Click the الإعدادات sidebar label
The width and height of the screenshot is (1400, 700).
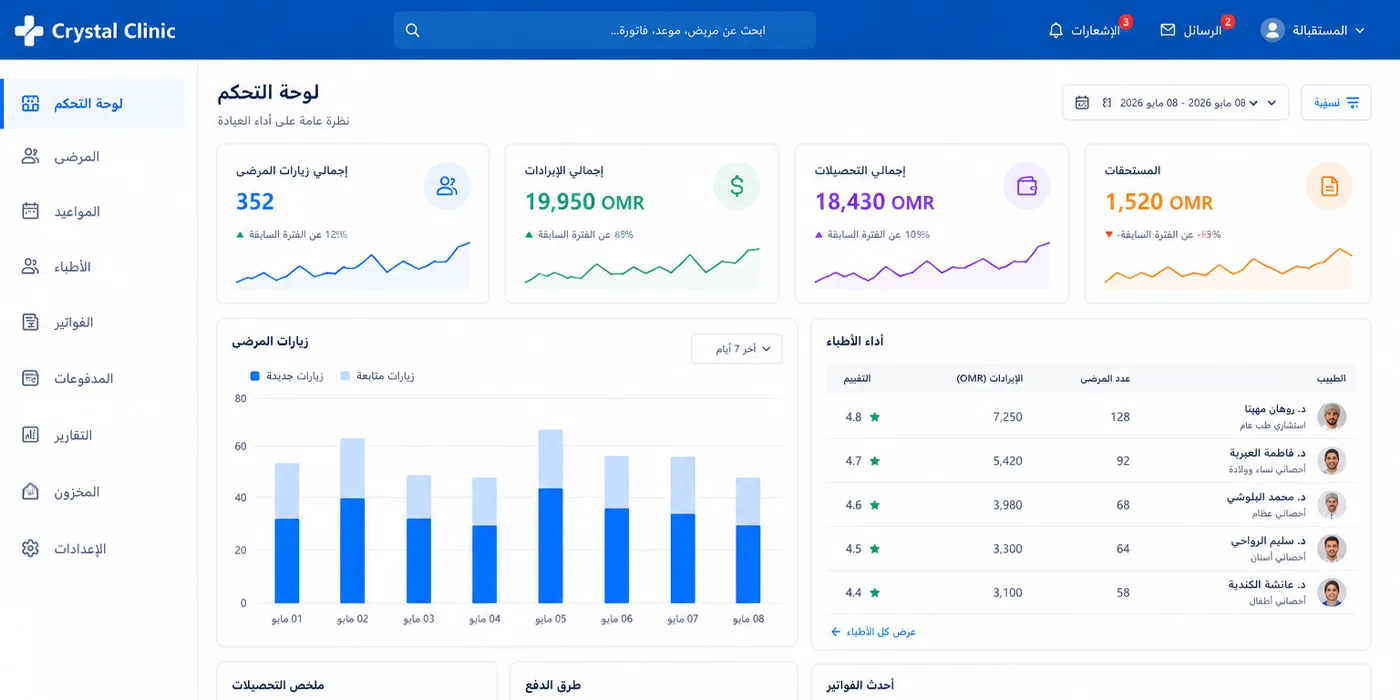point(80,549)
